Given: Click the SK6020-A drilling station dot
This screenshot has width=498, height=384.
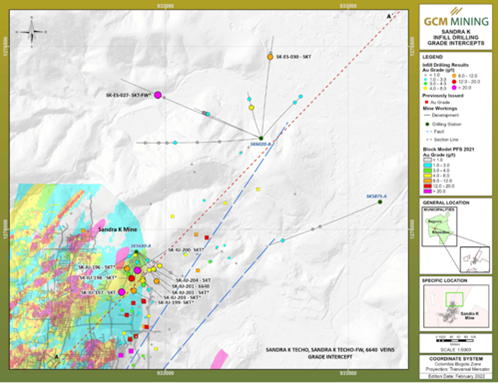Looking at the screenshot, I should click(x=261, y=138).
